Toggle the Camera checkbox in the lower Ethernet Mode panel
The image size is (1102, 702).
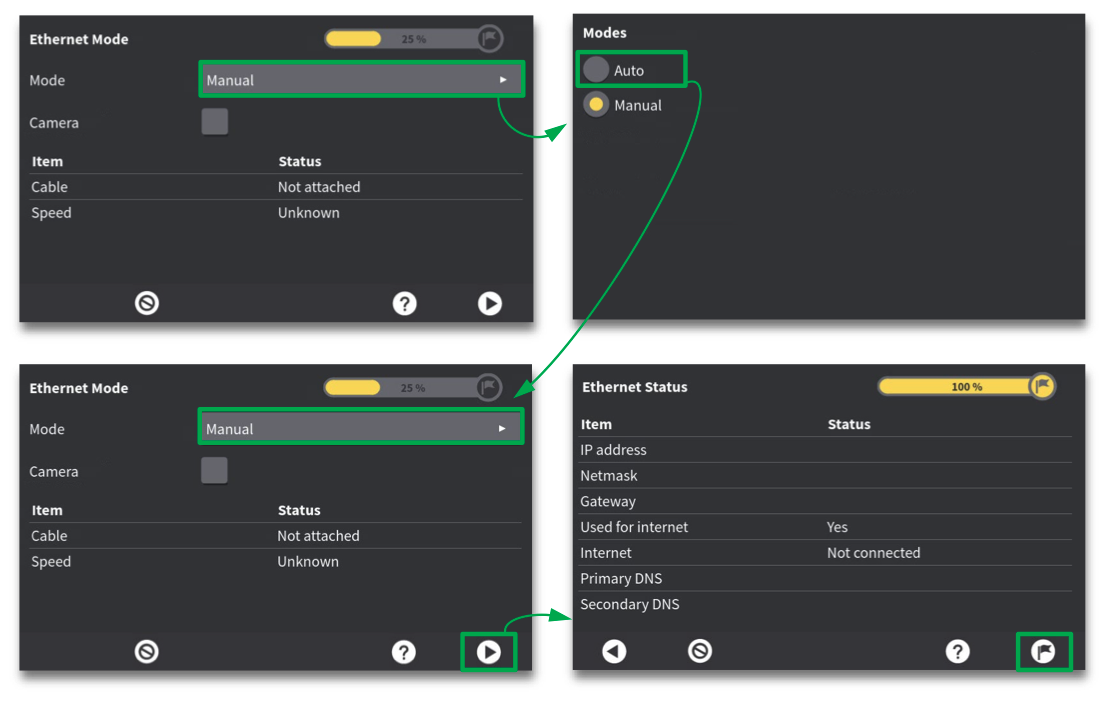[215, 471]
